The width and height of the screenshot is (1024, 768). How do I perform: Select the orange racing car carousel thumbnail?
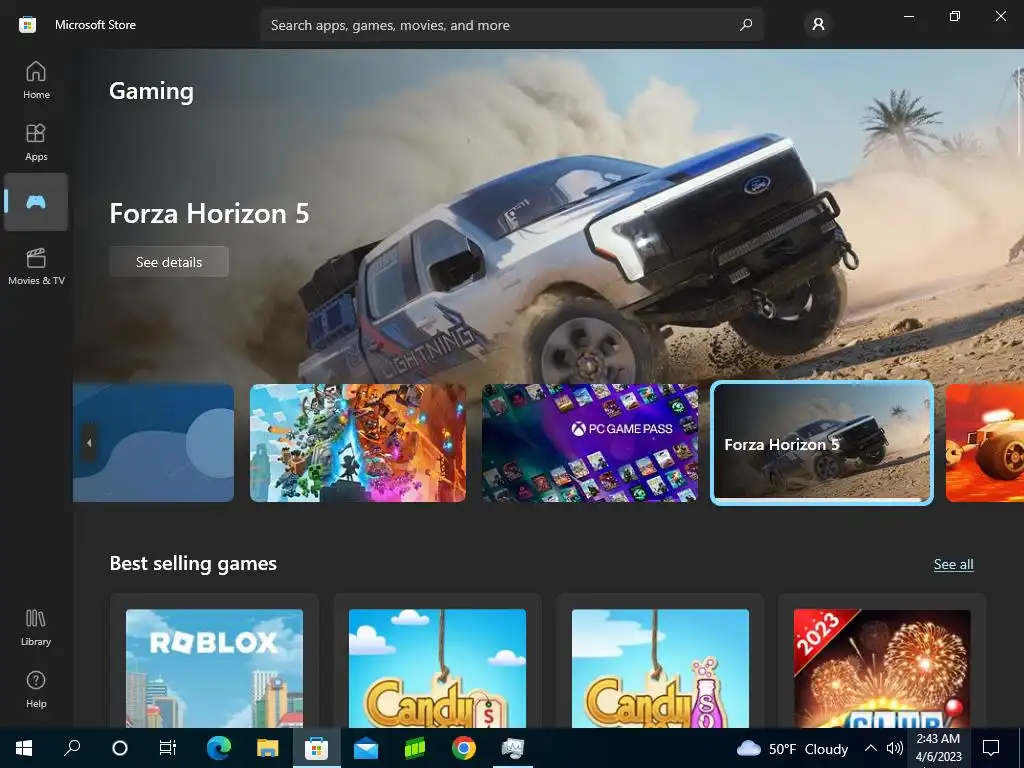click(x=985, y=443)
